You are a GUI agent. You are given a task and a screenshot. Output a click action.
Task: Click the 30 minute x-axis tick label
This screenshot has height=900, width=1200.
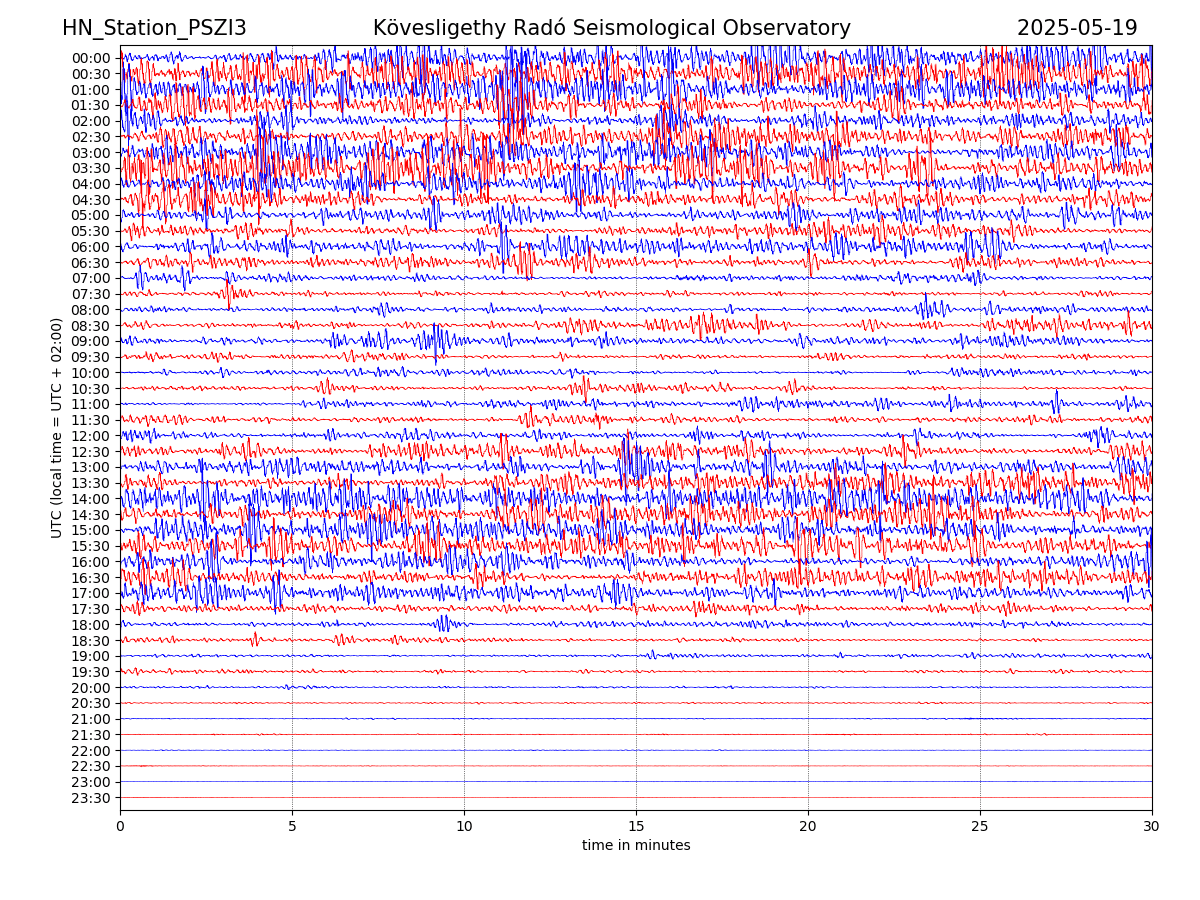pos(1152,827)
